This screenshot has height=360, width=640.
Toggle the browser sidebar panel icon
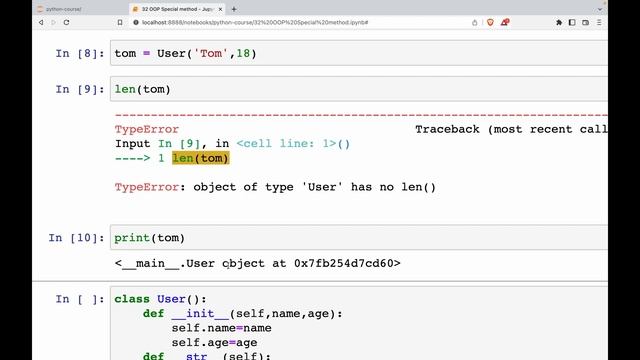click(572, 22)
